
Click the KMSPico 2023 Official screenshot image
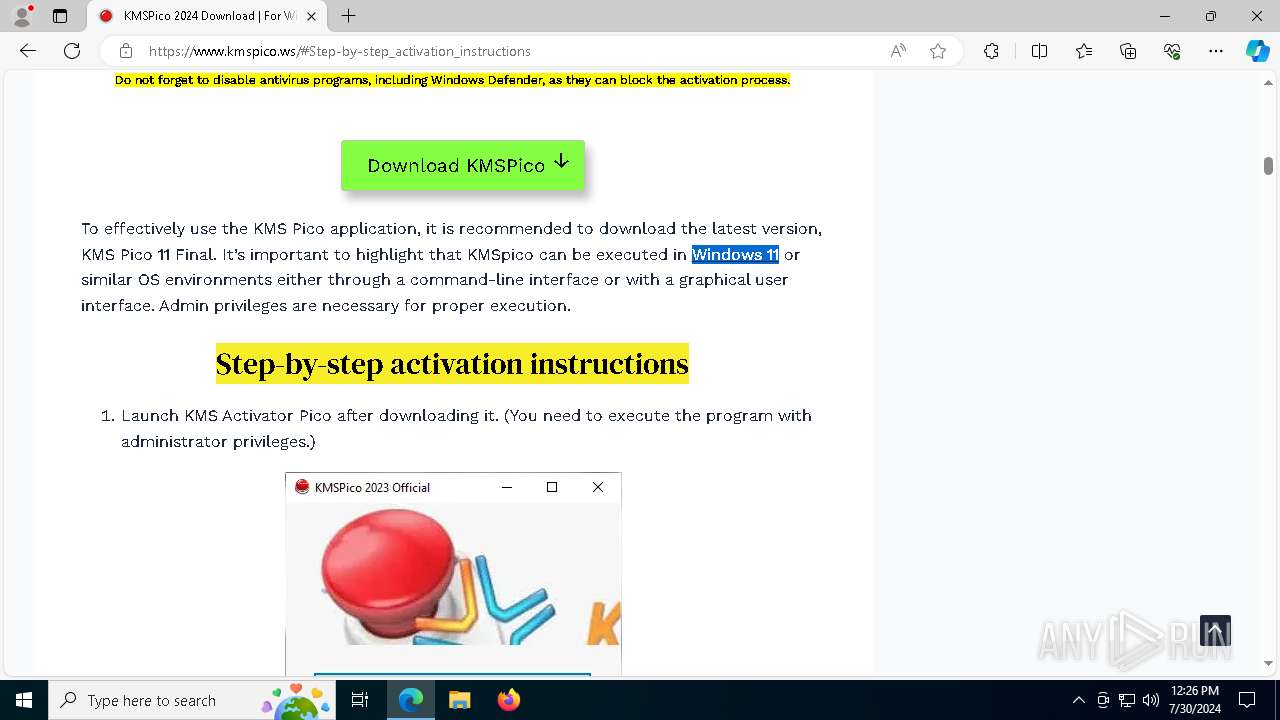tap(453, 574)
